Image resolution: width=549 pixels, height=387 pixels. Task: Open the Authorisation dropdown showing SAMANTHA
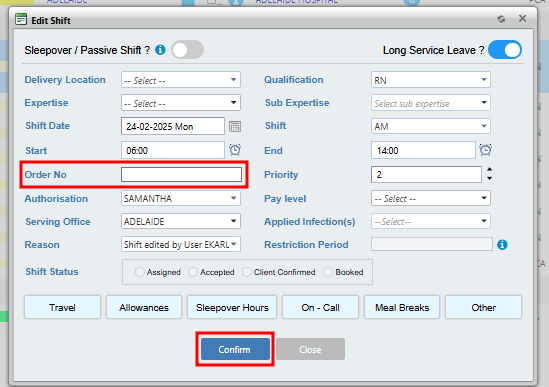tap(181, 198)
